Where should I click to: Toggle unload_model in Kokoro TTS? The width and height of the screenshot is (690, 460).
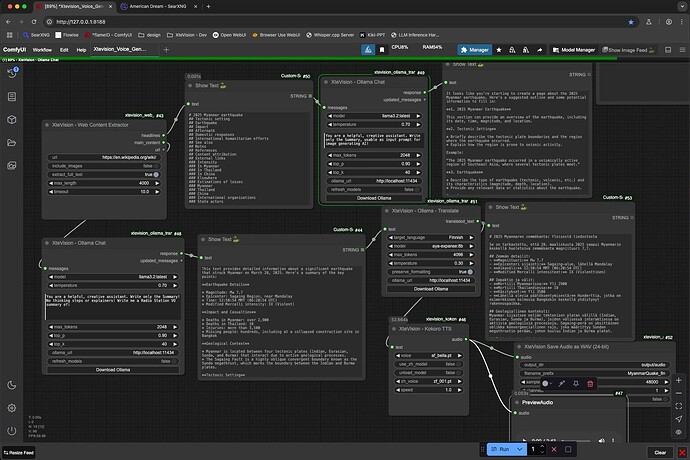[x=429, y=372]
